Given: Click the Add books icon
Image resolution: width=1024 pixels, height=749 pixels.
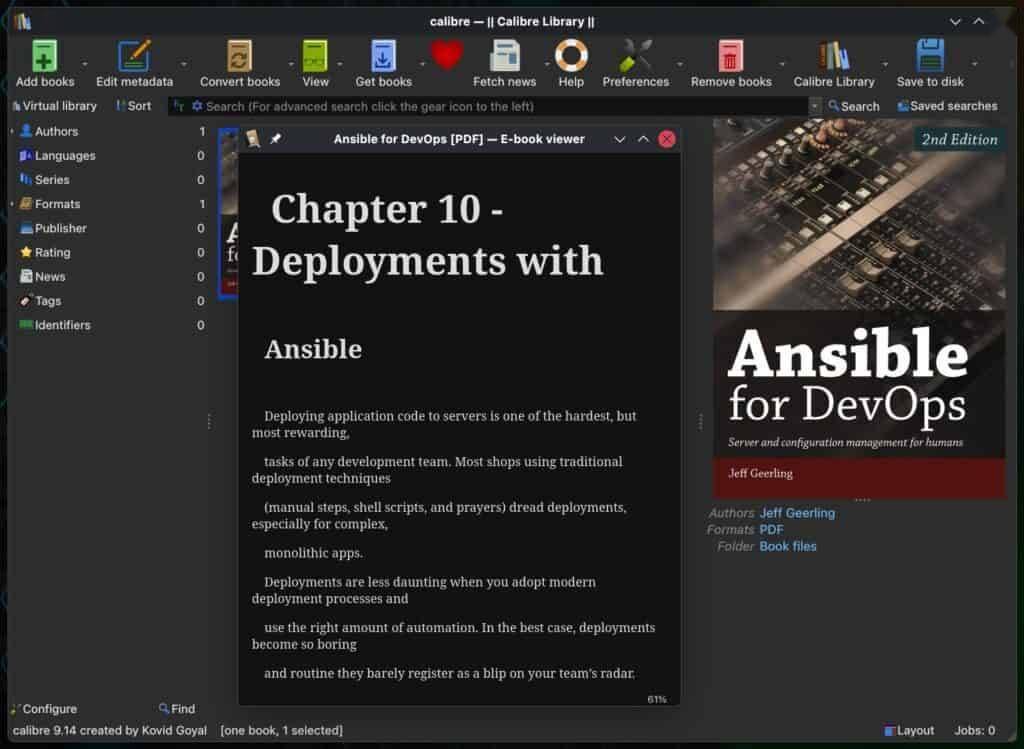Looking at the screenshot, I should (x=44, y=56).
